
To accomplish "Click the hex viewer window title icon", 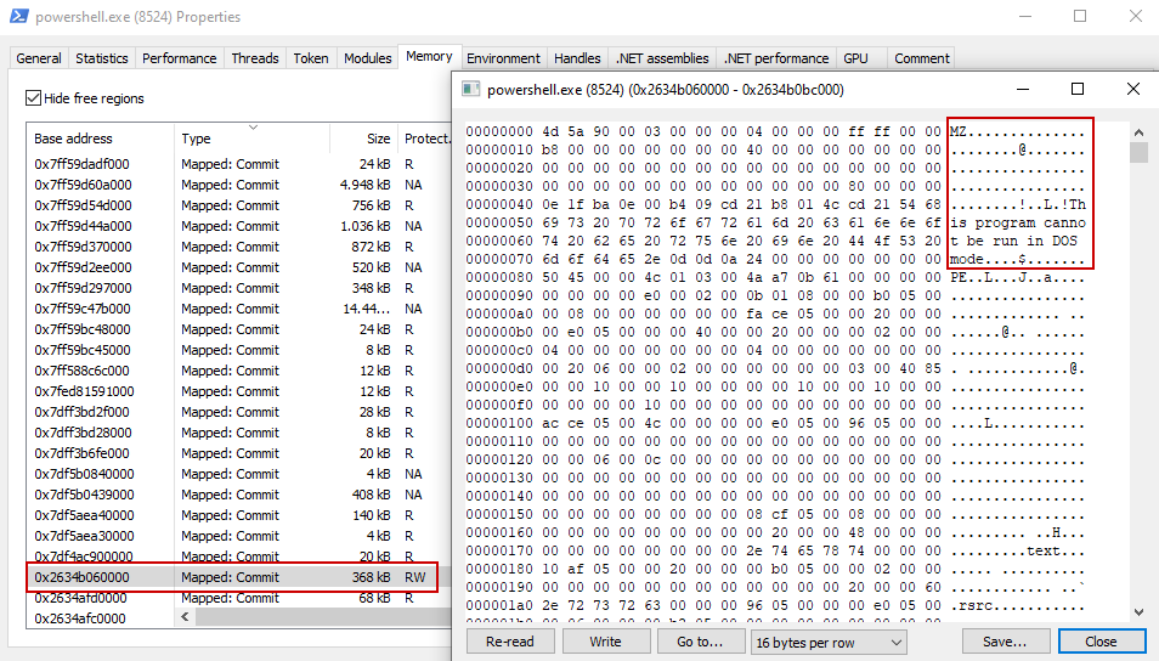I will point(470,89).
